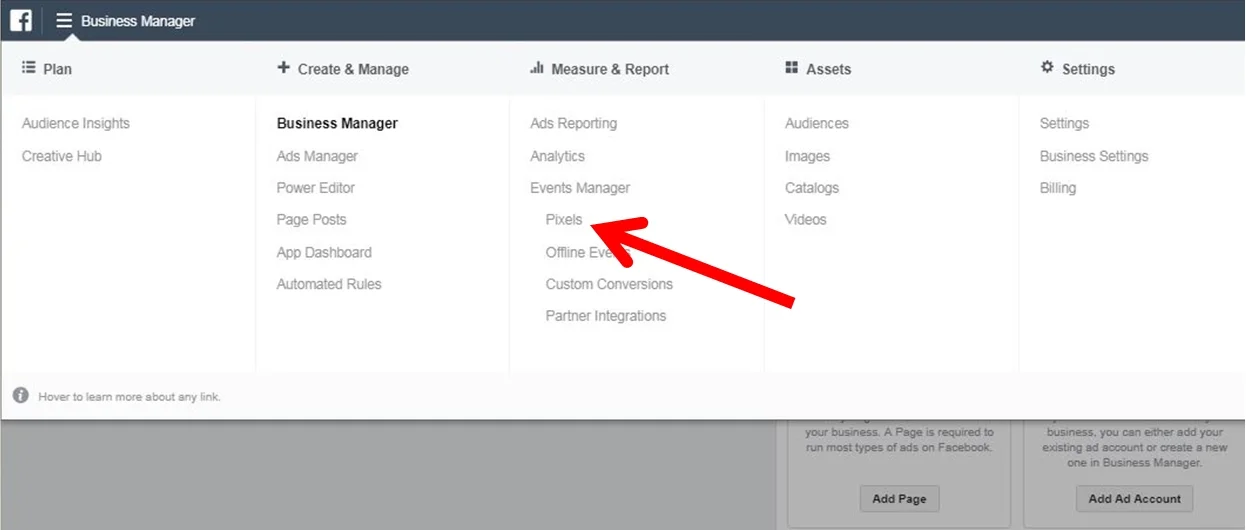Open Videos under Assets
Screen dimensions: 1246x530
coord(806,220)
